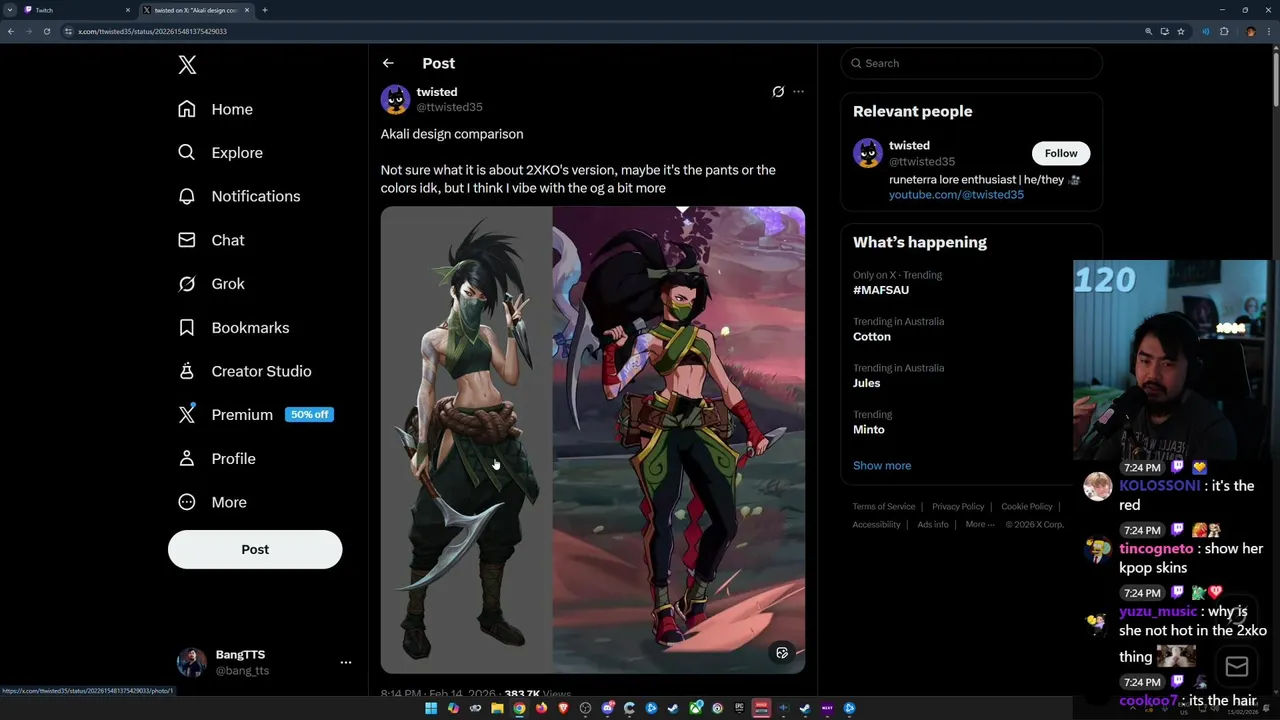Screen dimensions: 1280x720
Task: Click the mail envelope overlay button
Action: [1237, 666]
